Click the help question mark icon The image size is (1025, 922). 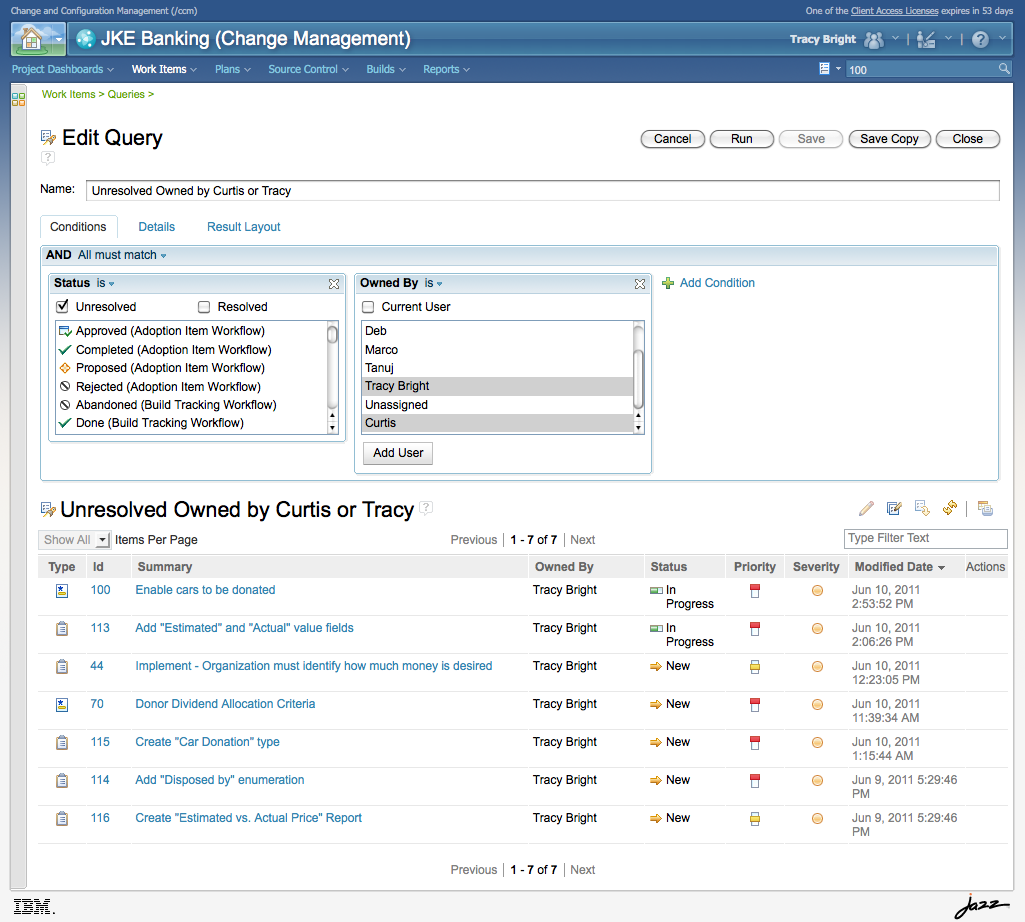click(980, 40)
